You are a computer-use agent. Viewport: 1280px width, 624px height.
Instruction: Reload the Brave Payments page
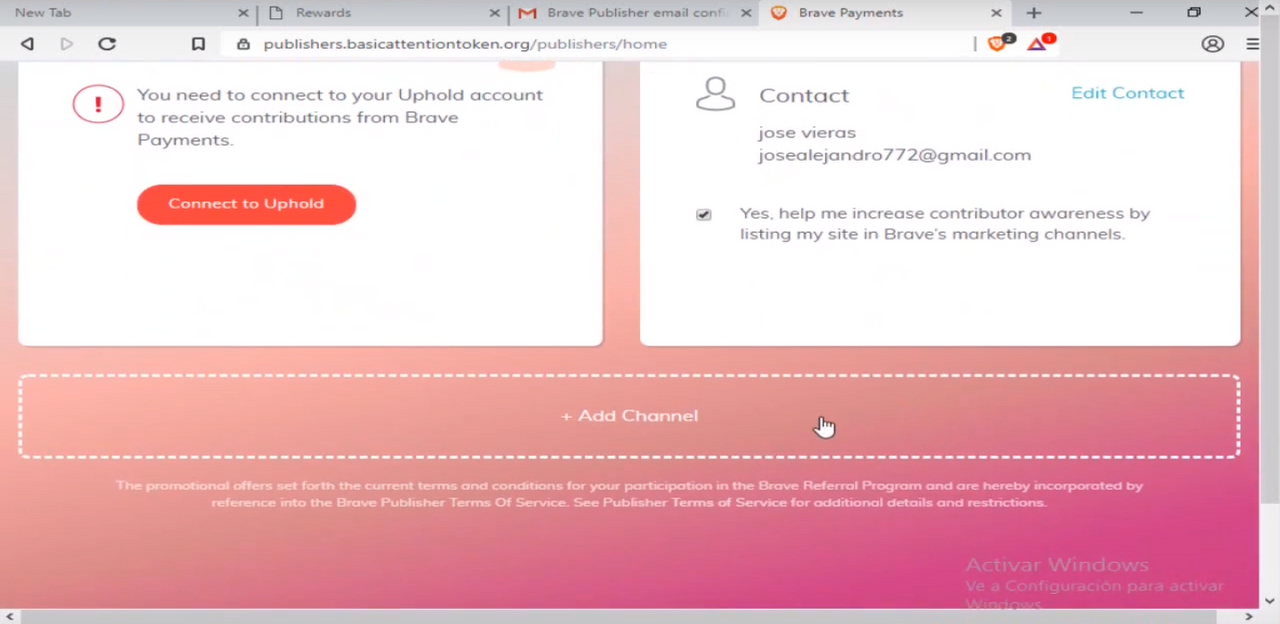point(107,44)
